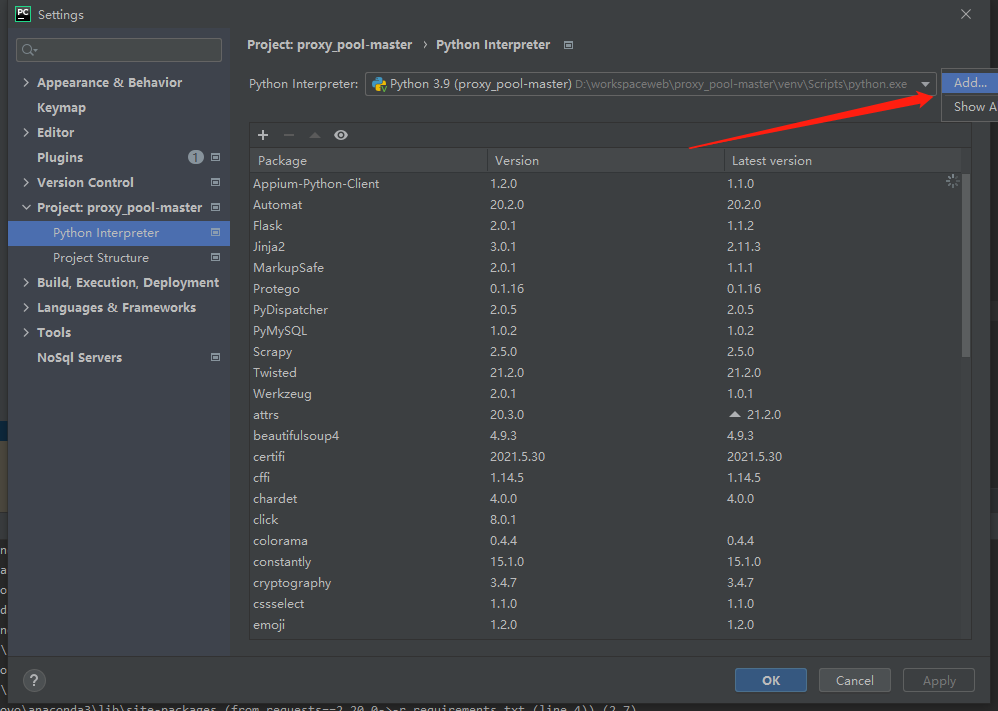Select the colorama package row

(605, 540)
